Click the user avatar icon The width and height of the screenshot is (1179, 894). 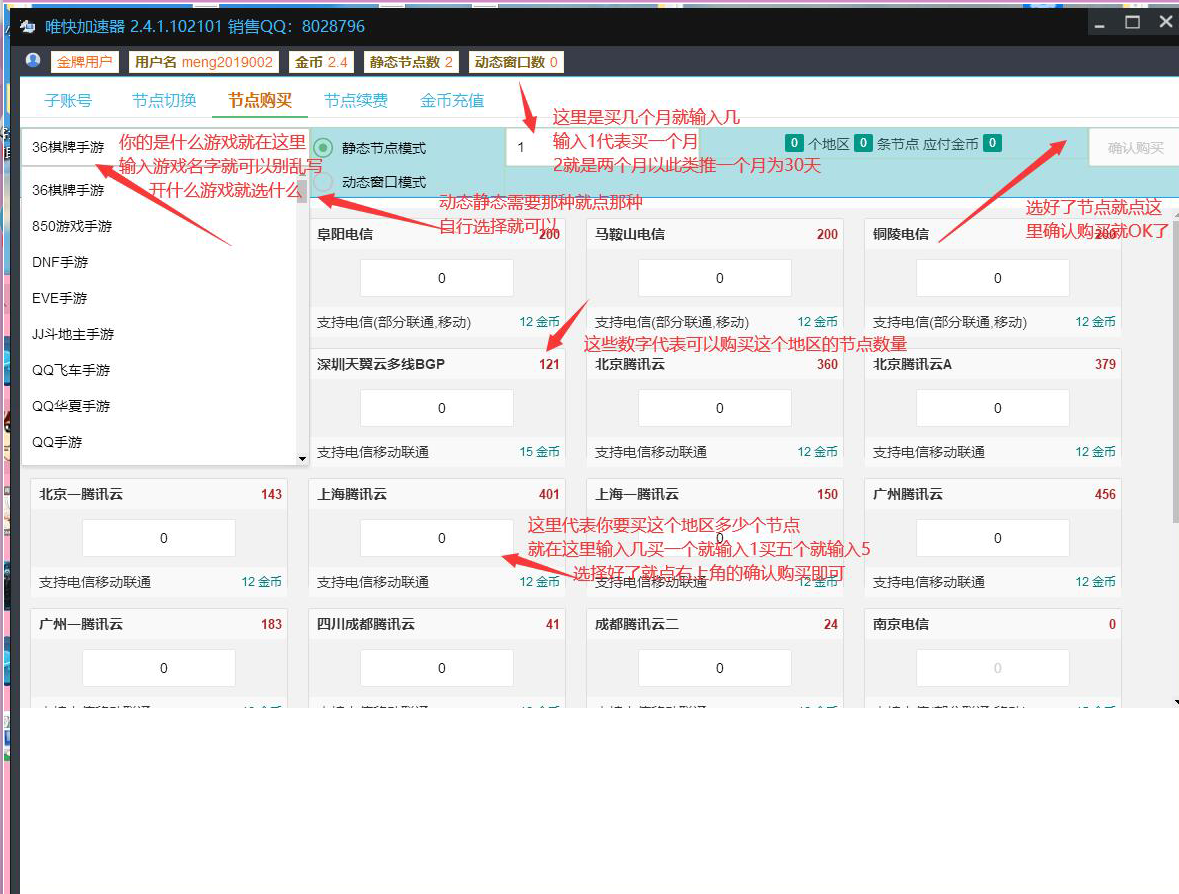click(32, 60)
